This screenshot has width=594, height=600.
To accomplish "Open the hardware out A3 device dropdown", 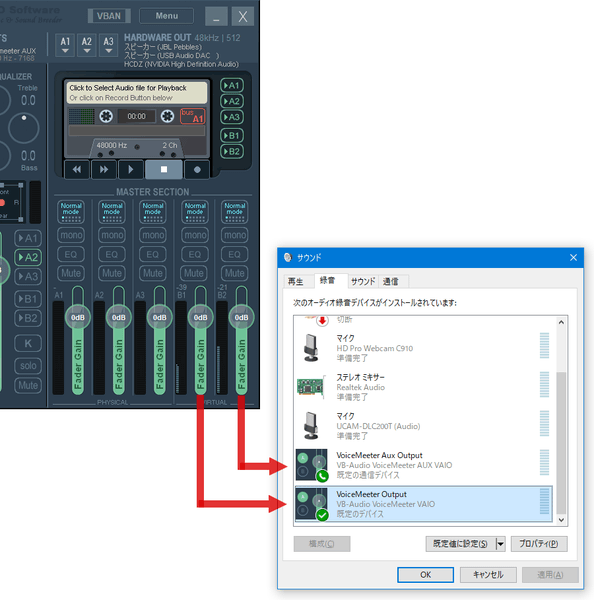I will point(108,45).
